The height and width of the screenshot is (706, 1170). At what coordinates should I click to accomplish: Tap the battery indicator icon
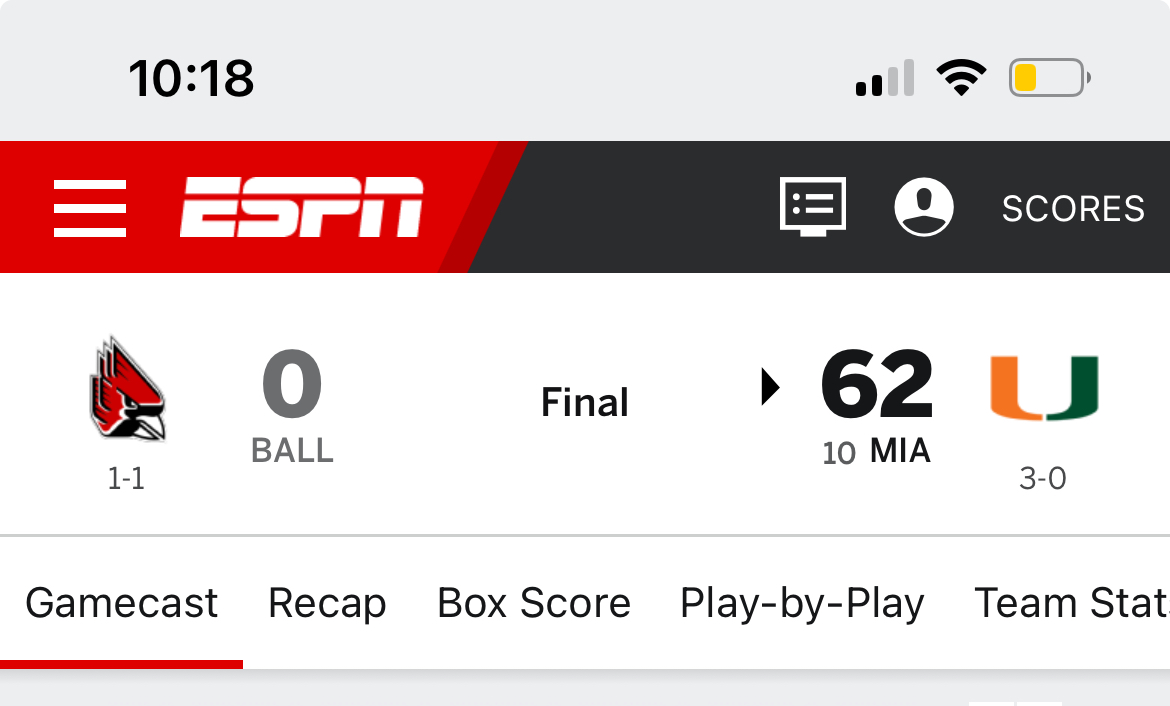coord(1050,78)
